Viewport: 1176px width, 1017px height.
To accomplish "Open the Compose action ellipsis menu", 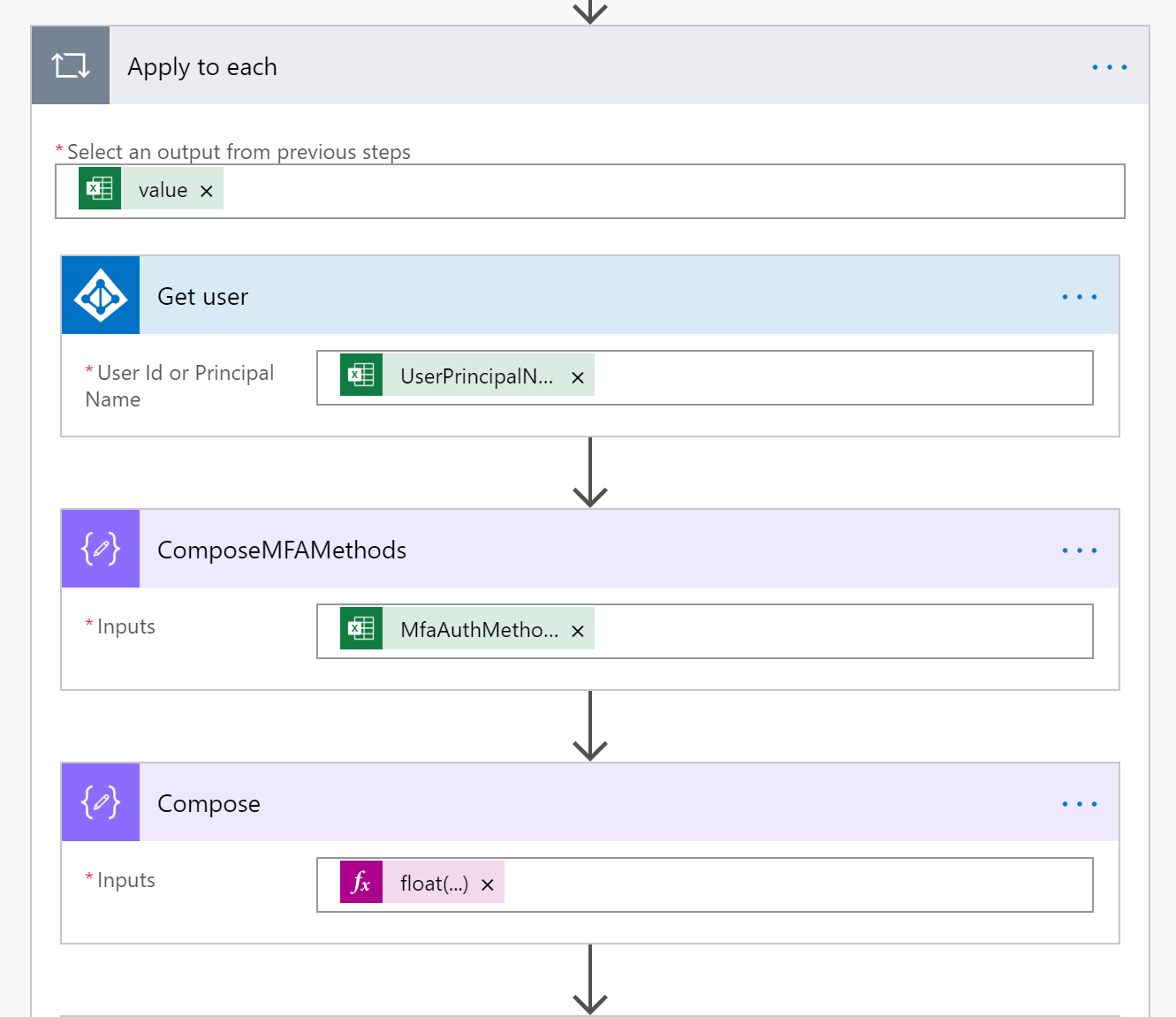I will click(1079, 804).
